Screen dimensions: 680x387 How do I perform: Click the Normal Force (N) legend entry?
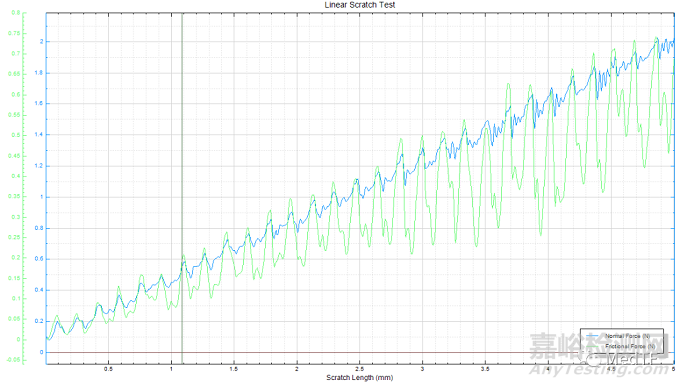[x=627, y=336]
